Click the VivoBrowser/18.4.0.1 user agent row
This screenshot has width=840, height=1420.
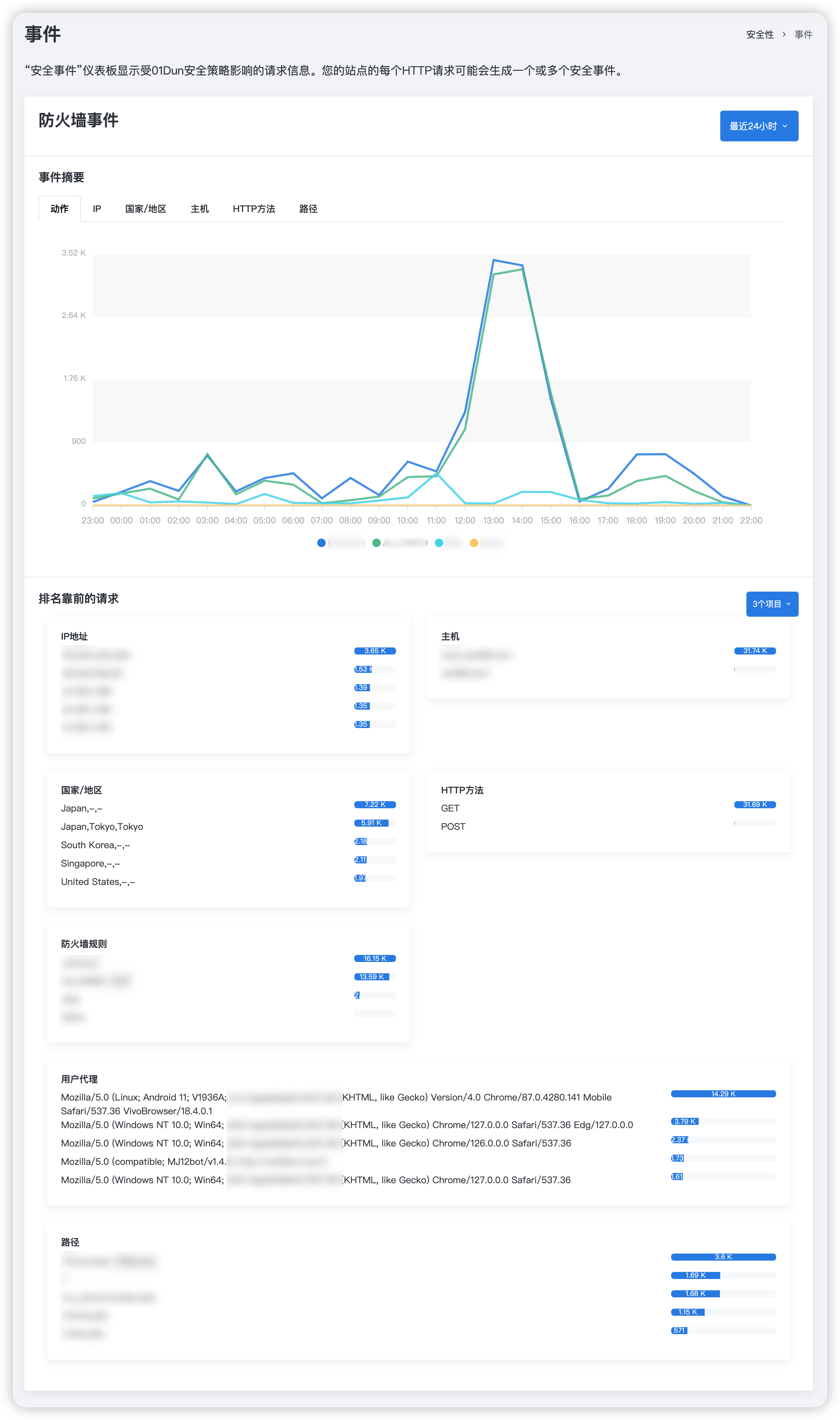click(x=418, y=1103)
